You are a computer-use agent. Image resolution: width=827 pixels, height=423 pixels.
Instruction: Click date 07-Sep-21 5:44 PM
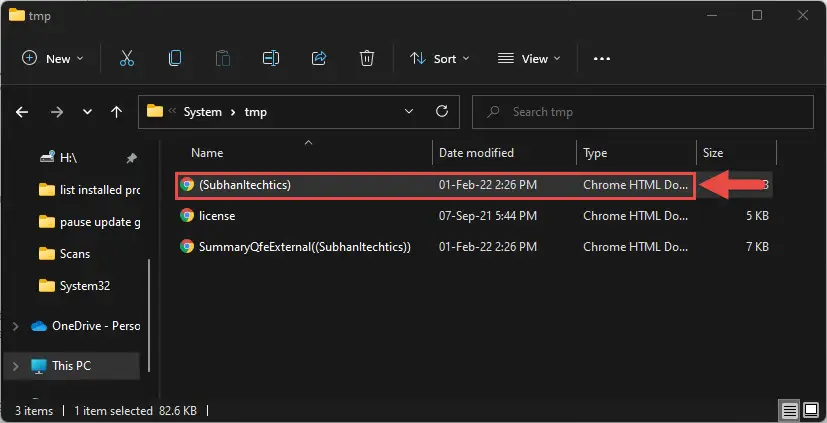(488, 216)
